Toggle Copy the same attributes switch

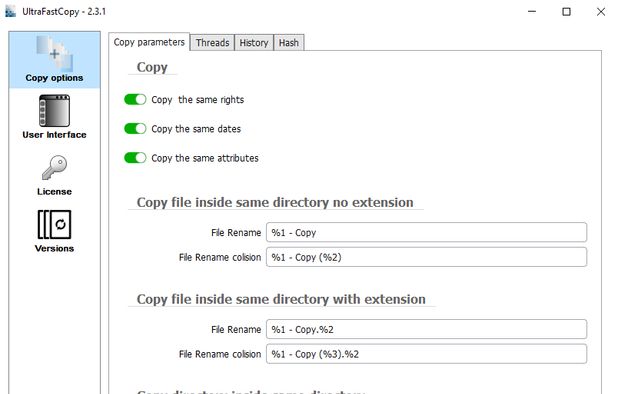[x=135, y=158]
